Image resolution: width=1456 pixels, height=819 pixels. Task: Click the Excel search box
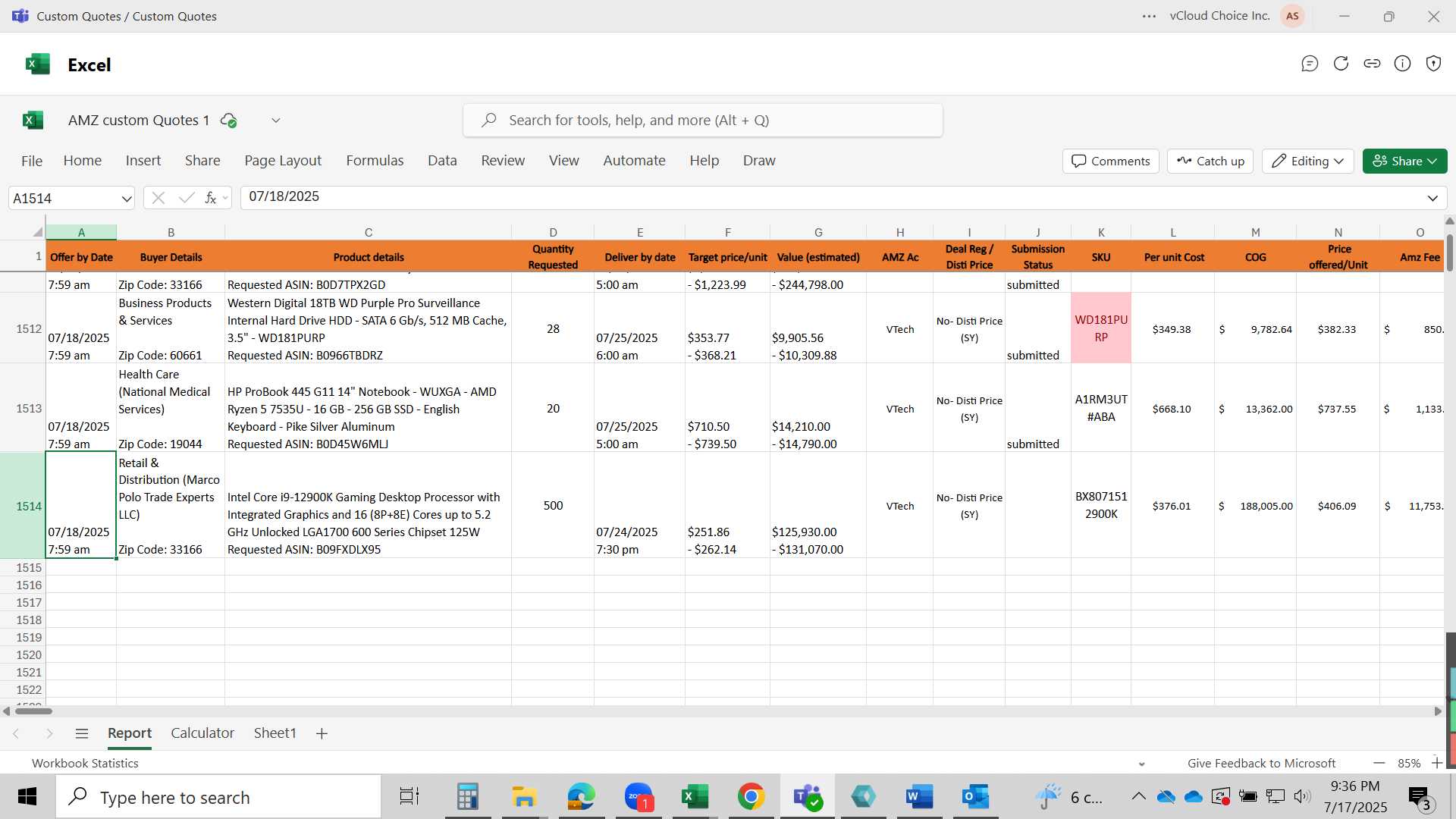[x=702, y=121]
